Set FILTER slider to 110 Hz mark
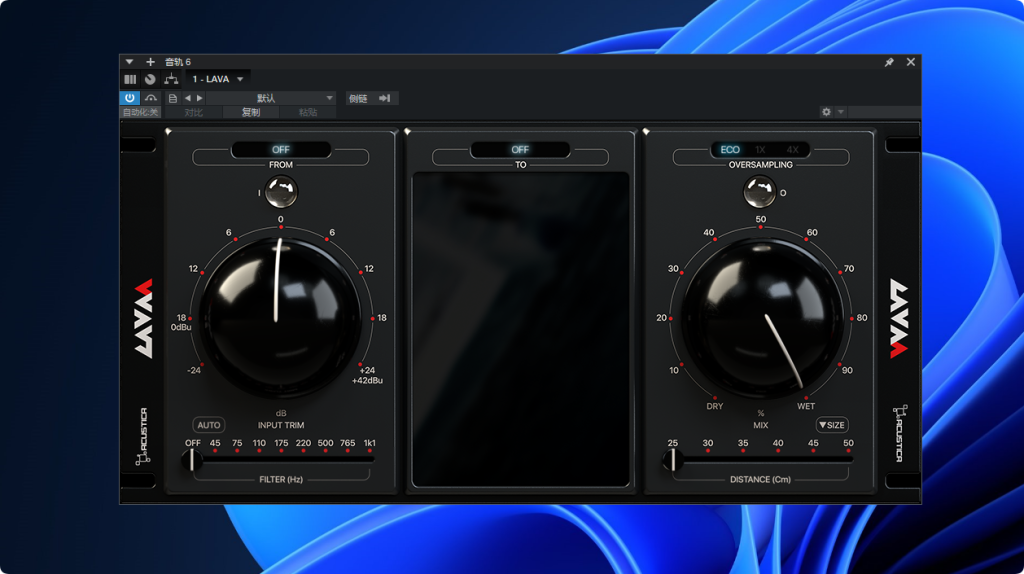 tap(259, 460)
